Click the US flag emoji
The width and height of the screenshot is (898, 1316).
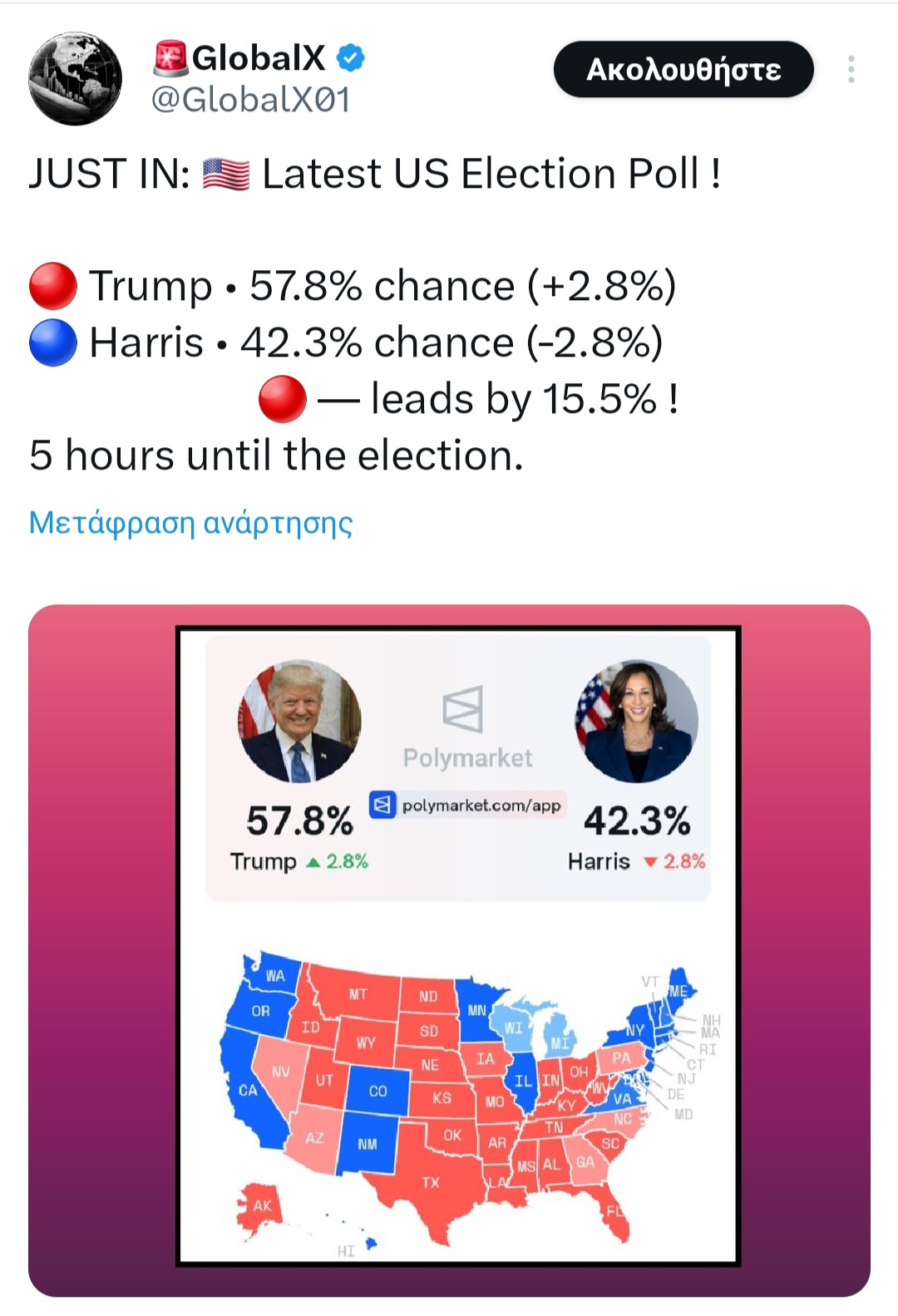[226, 175]
